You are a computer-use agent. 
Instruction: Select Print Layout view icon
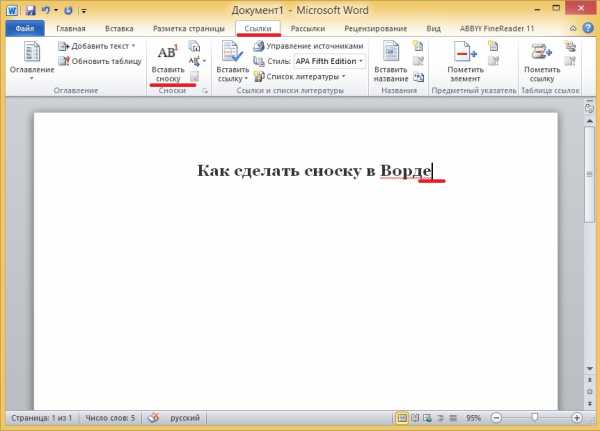pos(402,418)
